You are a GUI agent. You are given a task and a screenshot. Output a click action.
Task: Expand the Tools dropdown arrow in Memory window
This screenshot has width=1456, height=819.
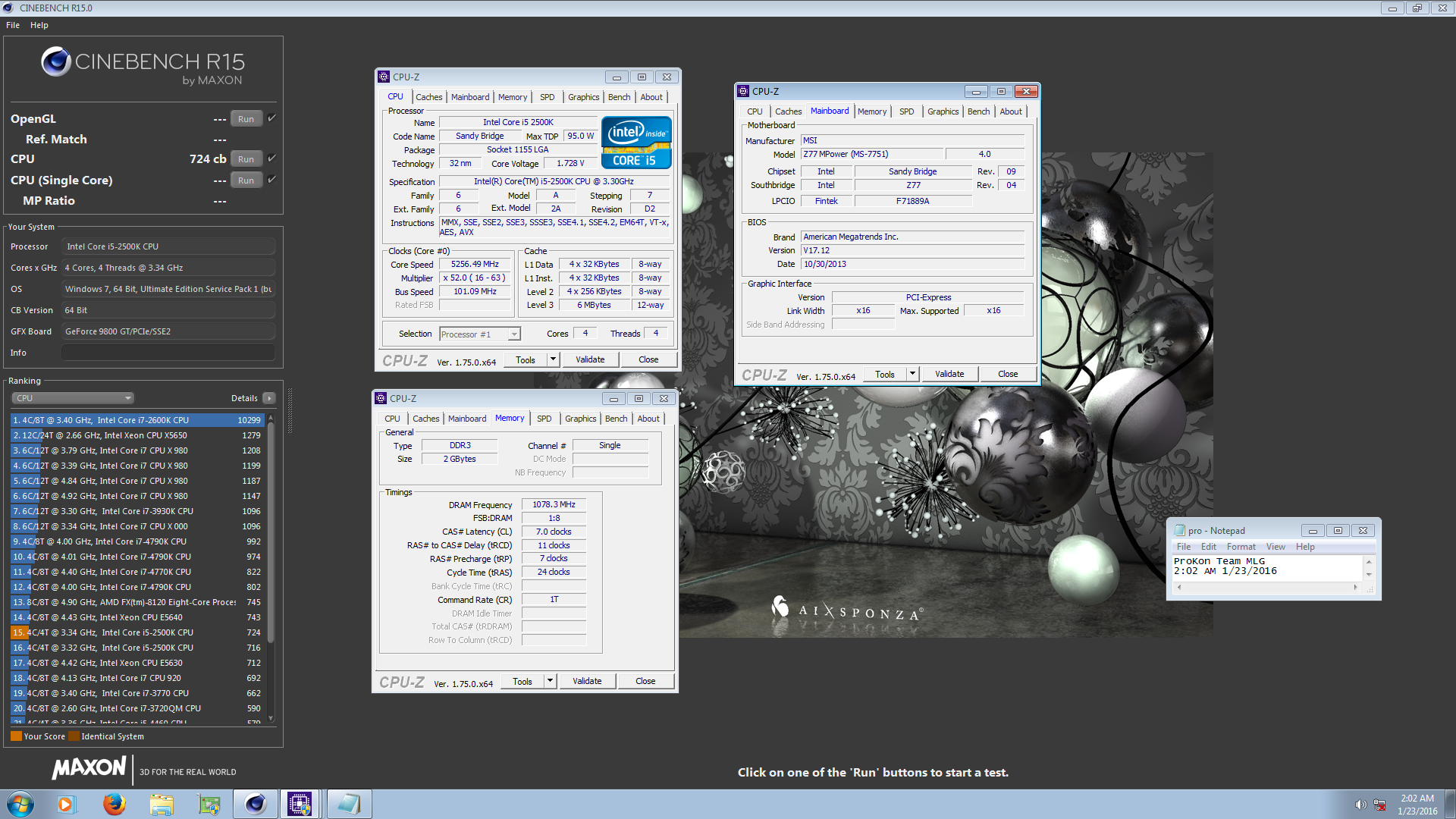pyautogui.click(x=550, y=681)
